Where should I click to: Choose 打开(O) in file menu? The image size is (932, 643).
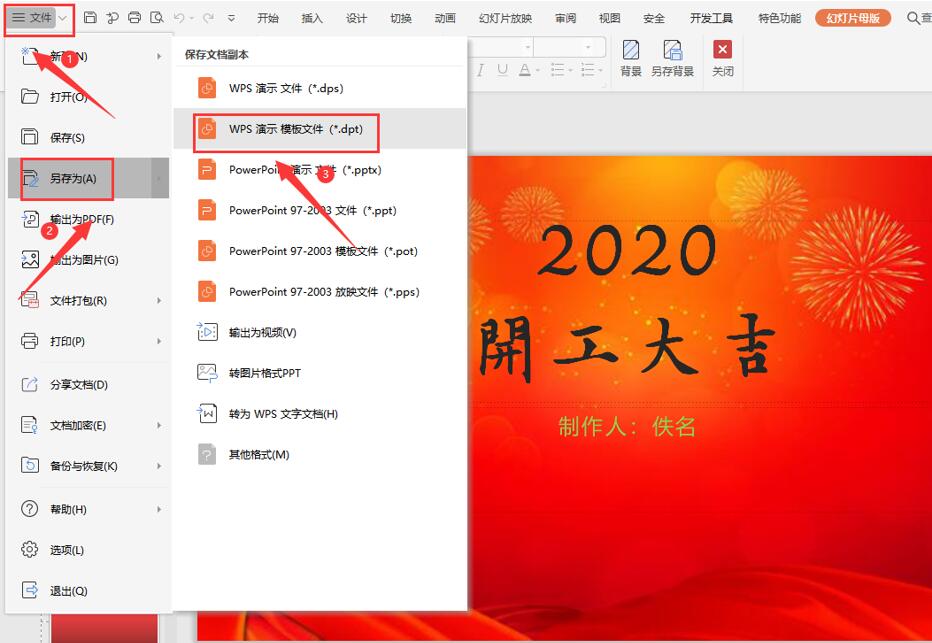[89, 97]
